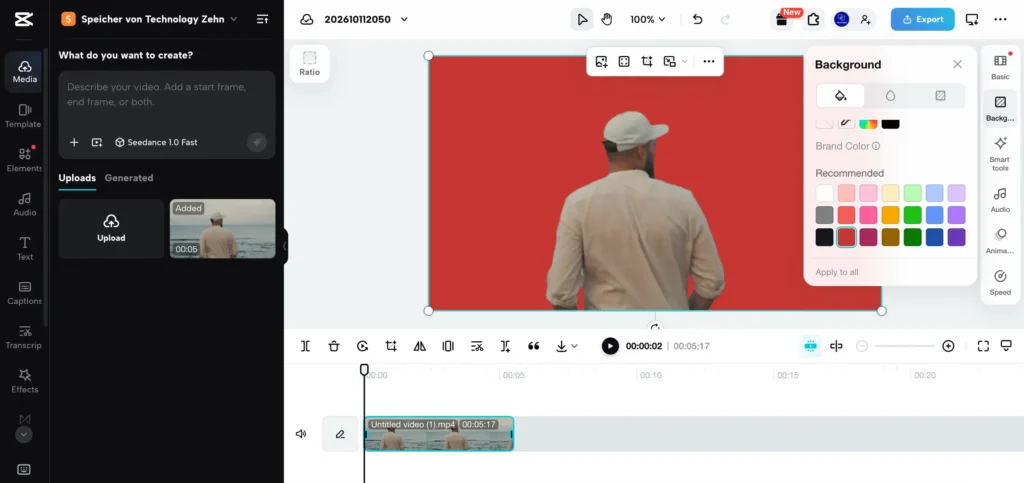This screenshot has width=1024, height=483.
Task: Open the Effects section
Action: pos(24,381)
